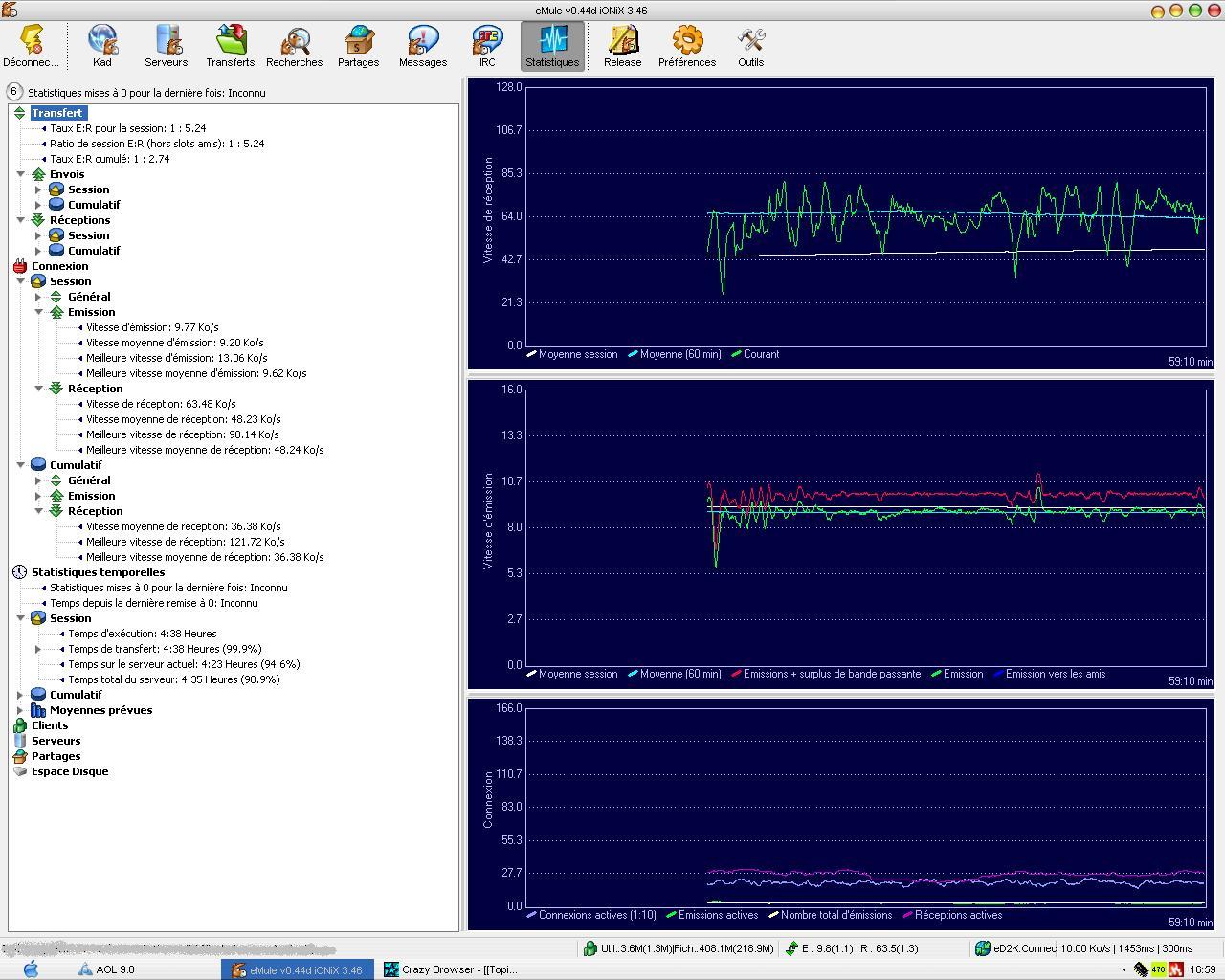The height and width of the screenshot is (980, 1225).
Task: Click the emission speed graph area
Action: pos(864,527)
